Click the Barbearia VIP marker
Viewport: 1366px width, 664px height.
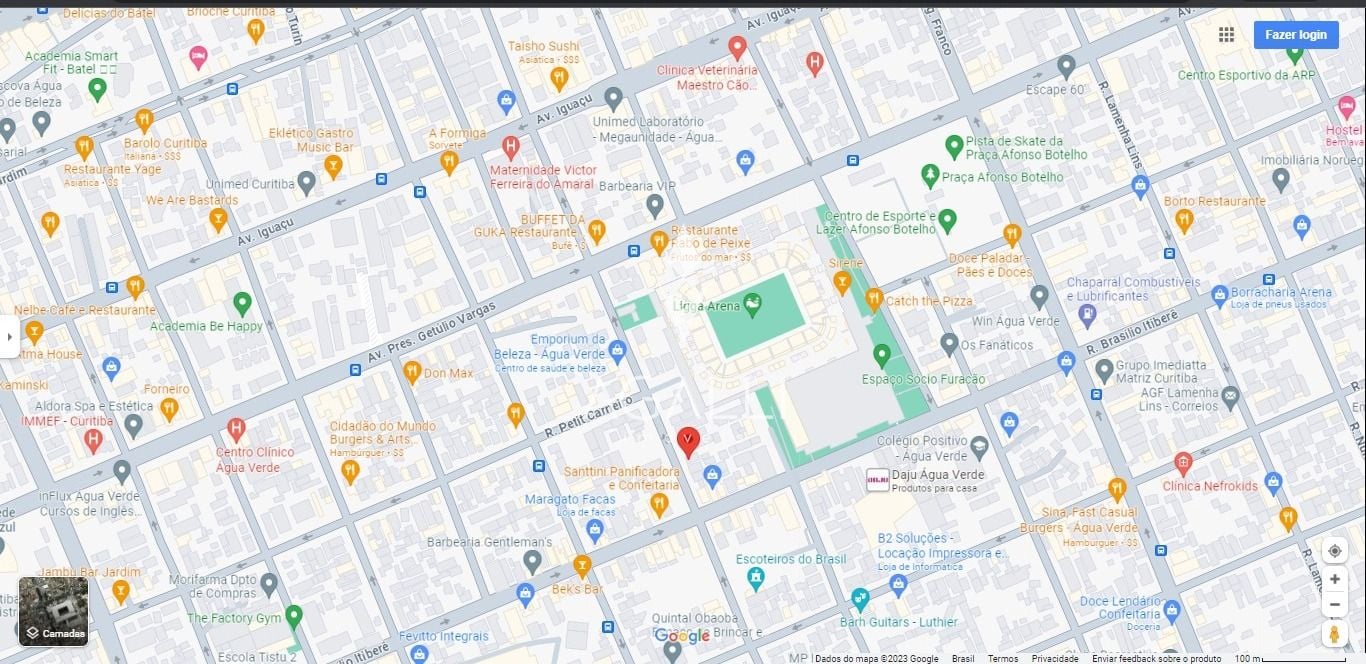pos(655,206)
